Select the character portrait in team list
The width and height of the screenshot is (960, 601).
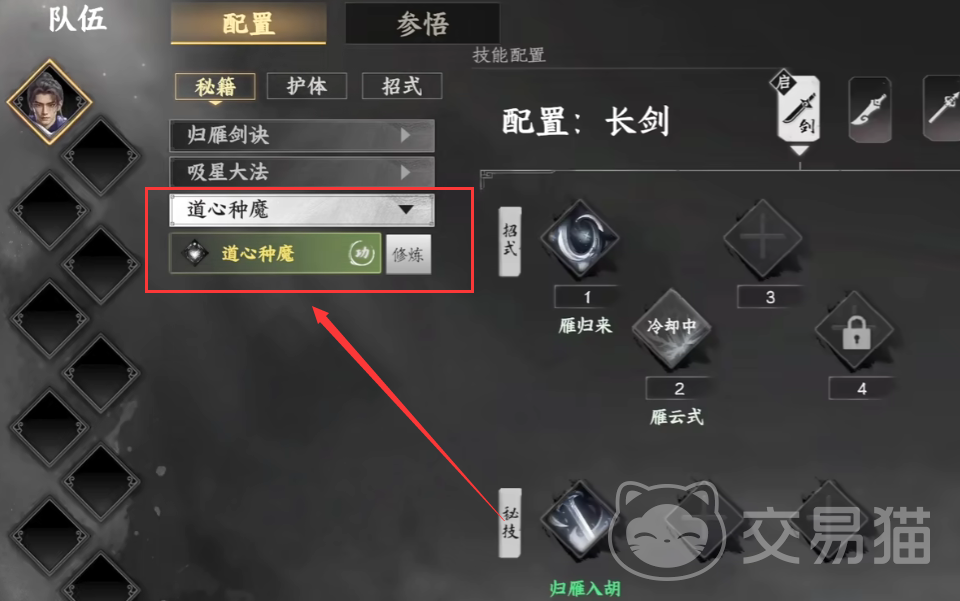[x=50, y=102]
